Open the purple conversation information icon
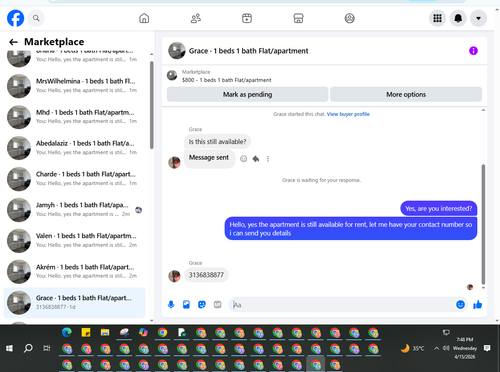The width and height of the screenshot is (500, 372). (473, 51)
